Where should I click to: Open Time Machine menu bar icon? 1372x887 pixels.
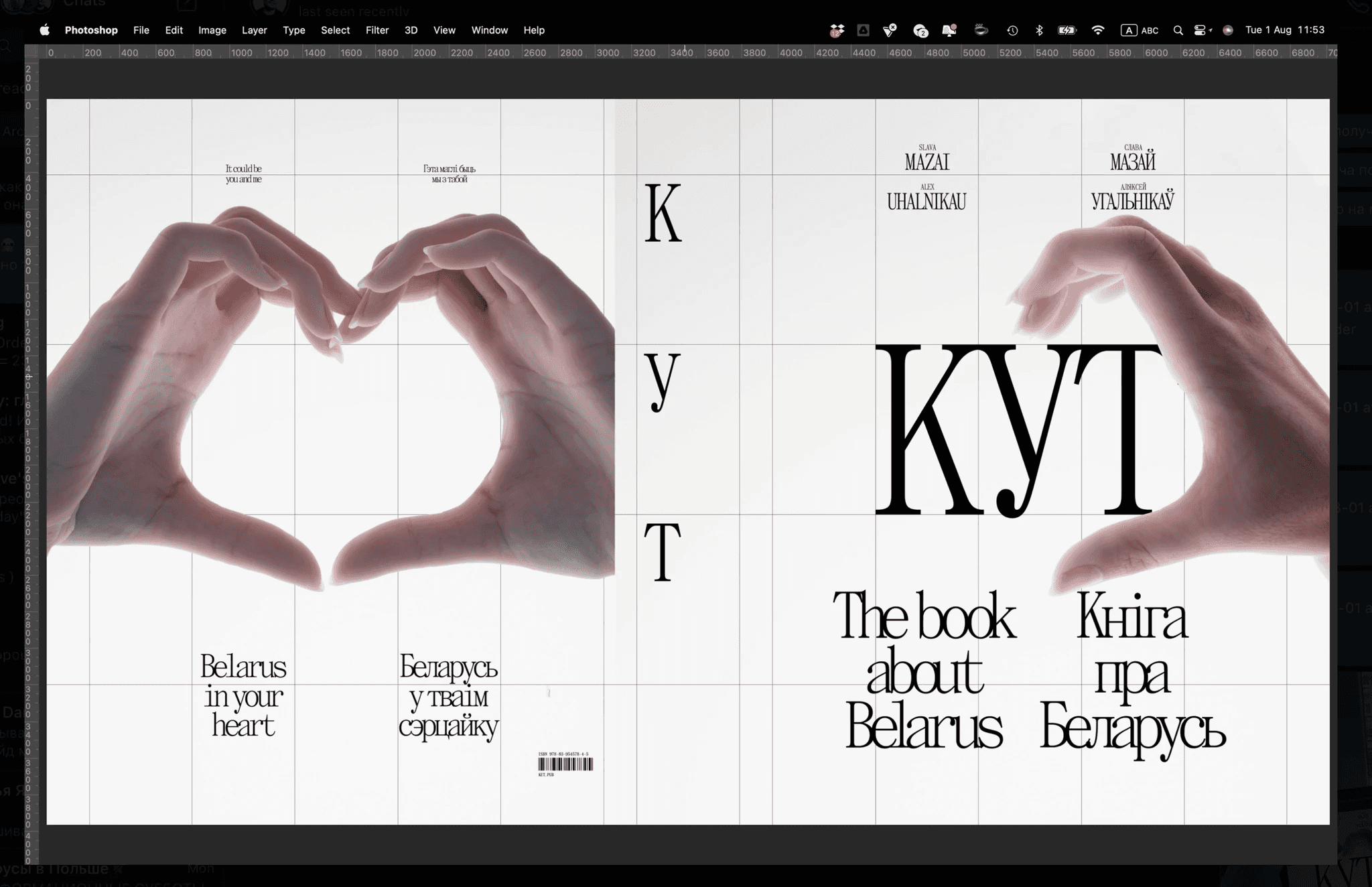[1012, 30]
